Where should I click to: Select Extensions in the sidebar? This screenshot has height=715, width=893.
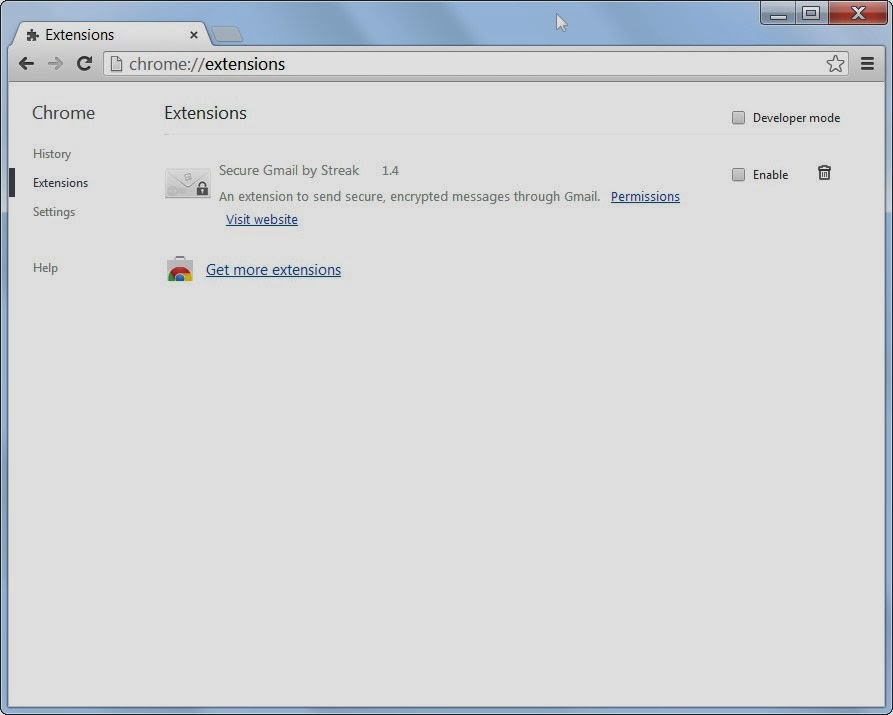60,183
